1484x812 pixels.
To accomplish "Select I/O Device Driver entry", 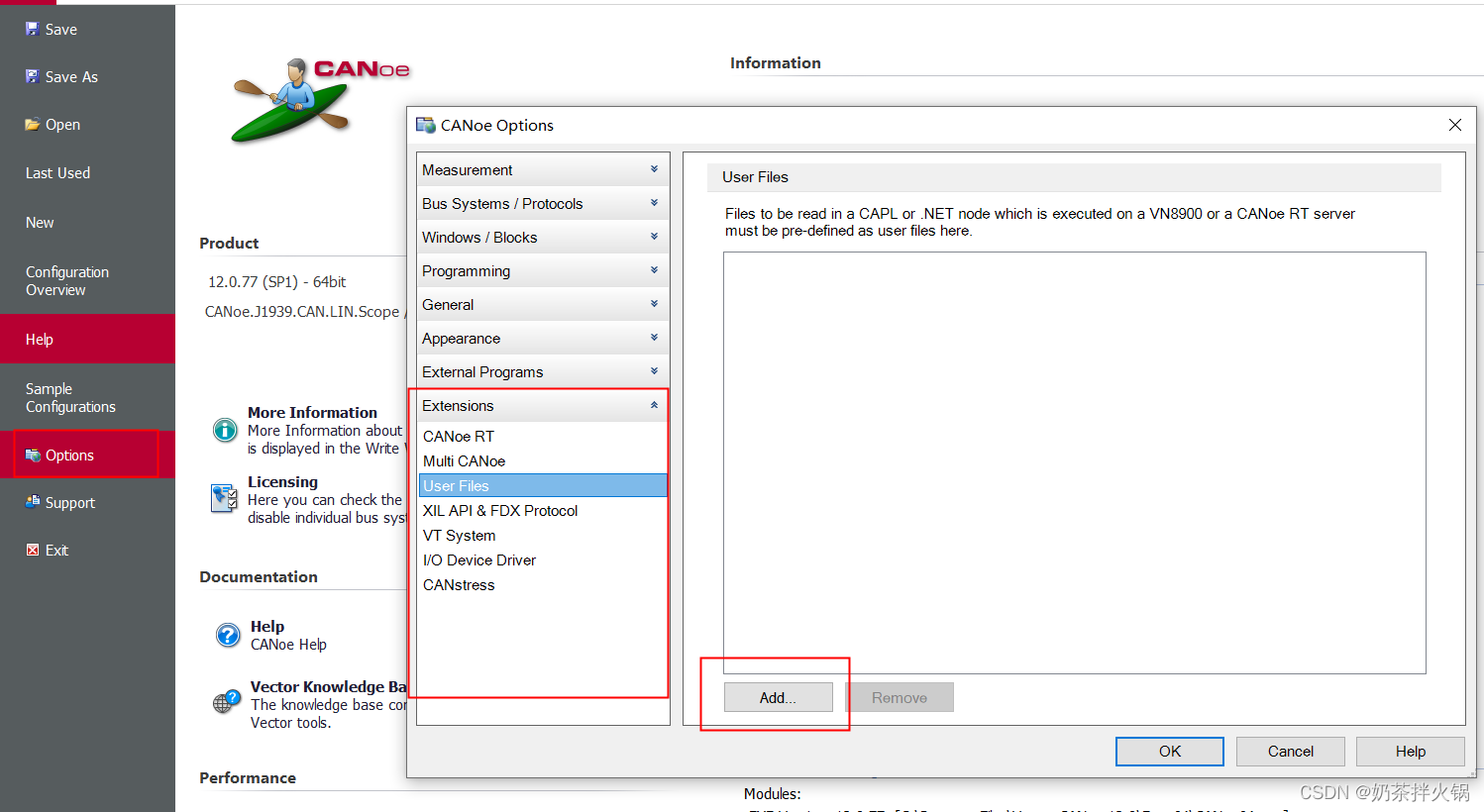I will [543, 559].
